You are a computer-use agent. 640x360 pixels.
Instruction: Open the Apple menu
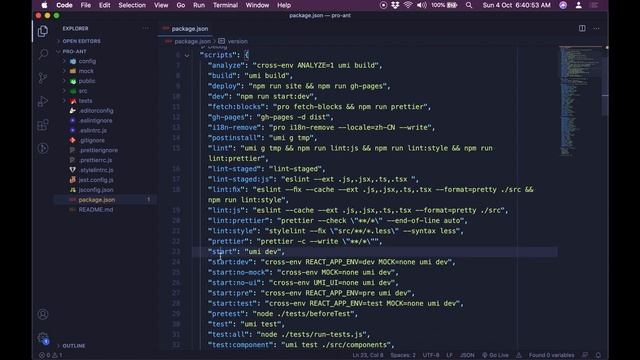(x=44, y=5)
